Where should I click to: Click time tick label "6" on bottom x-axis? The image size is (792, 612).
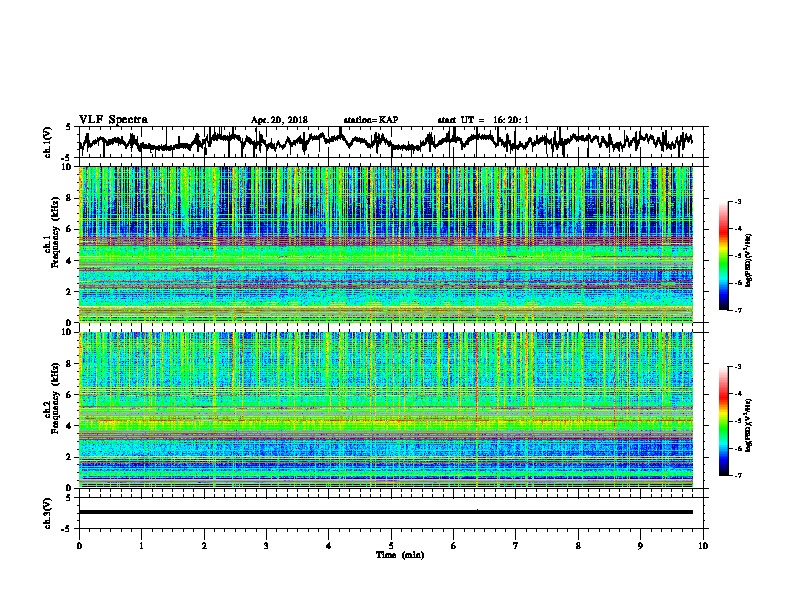[x=453, y=546]
